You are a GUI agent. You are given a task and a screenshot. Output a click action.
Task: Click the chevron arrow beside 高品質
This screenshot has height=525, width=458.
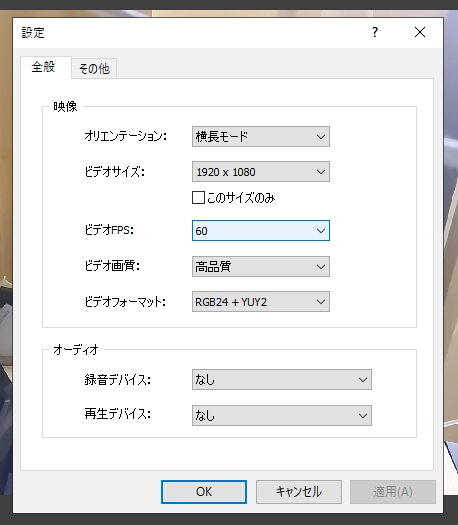[321, 267]
